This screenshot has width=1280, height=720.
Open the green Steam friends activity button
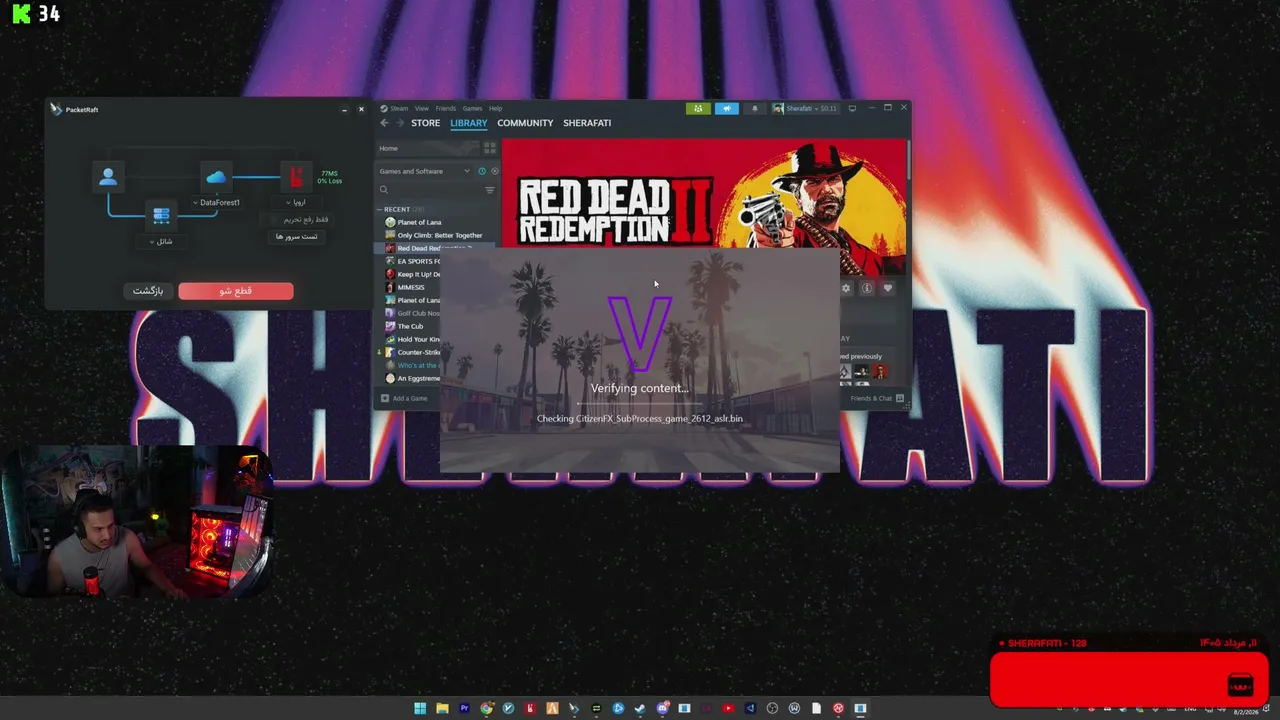(x=698, y=108)
